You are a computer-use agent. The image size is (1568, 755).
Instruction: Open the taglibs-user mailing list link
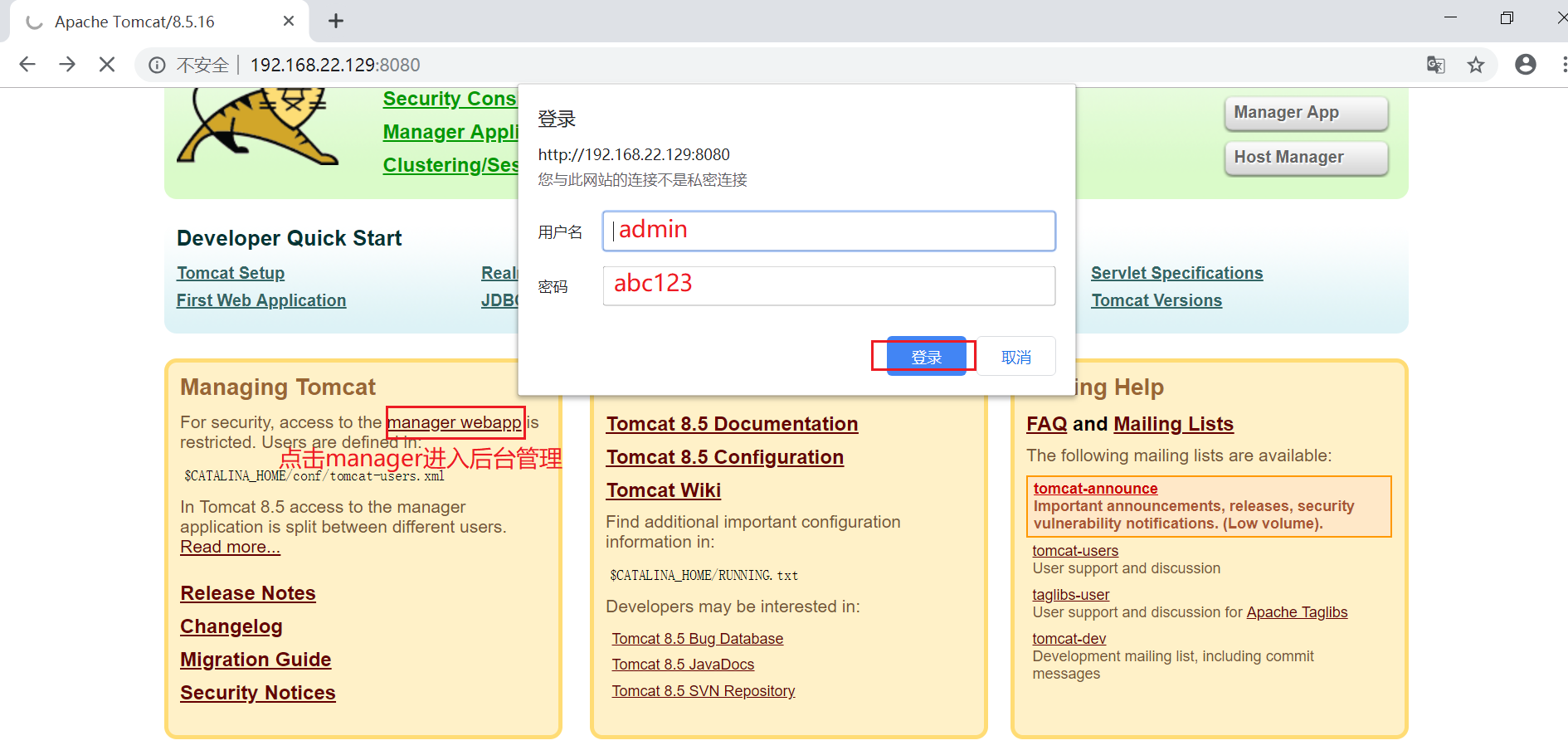tap(1071, 595)
